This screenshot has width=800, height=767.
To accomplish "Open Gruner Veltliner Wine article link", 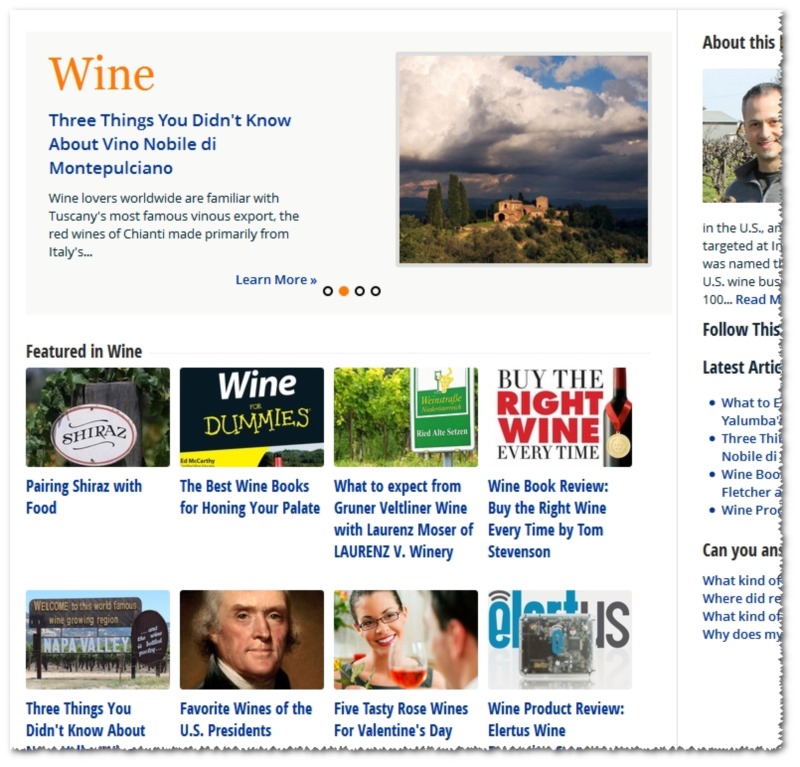I will (x=404, y=519).
